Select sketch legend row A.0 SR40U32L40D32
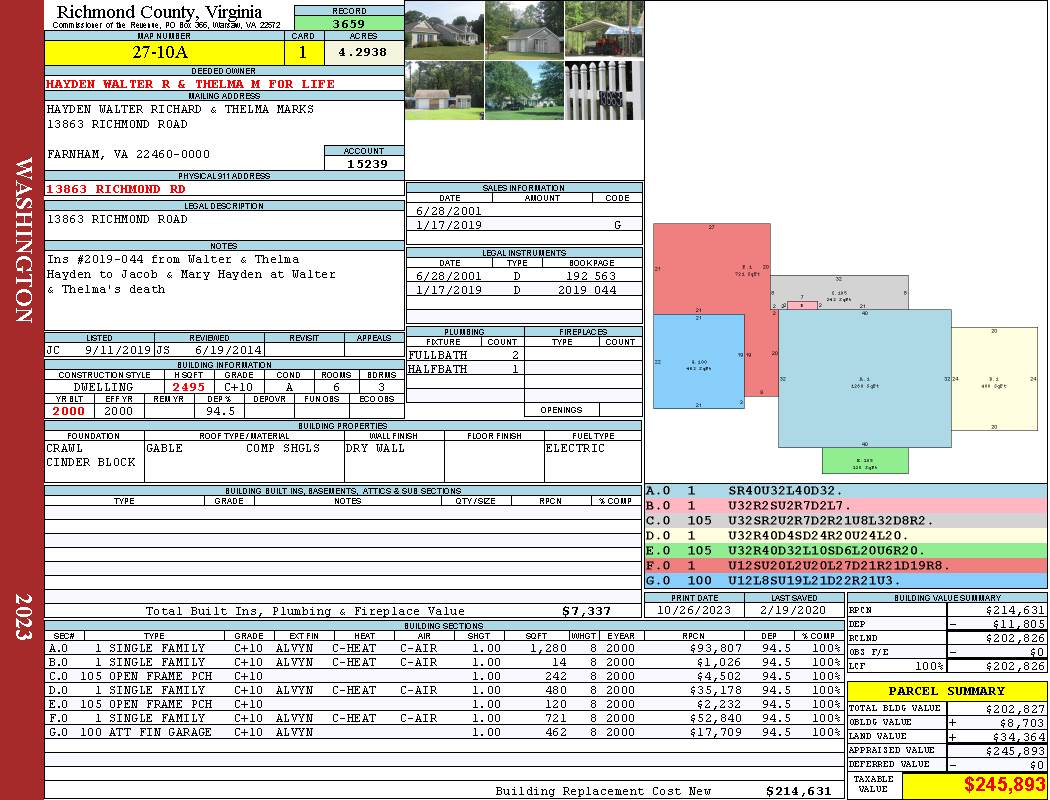The height and width of the screenshot is (800, 1050). (845, 491)
